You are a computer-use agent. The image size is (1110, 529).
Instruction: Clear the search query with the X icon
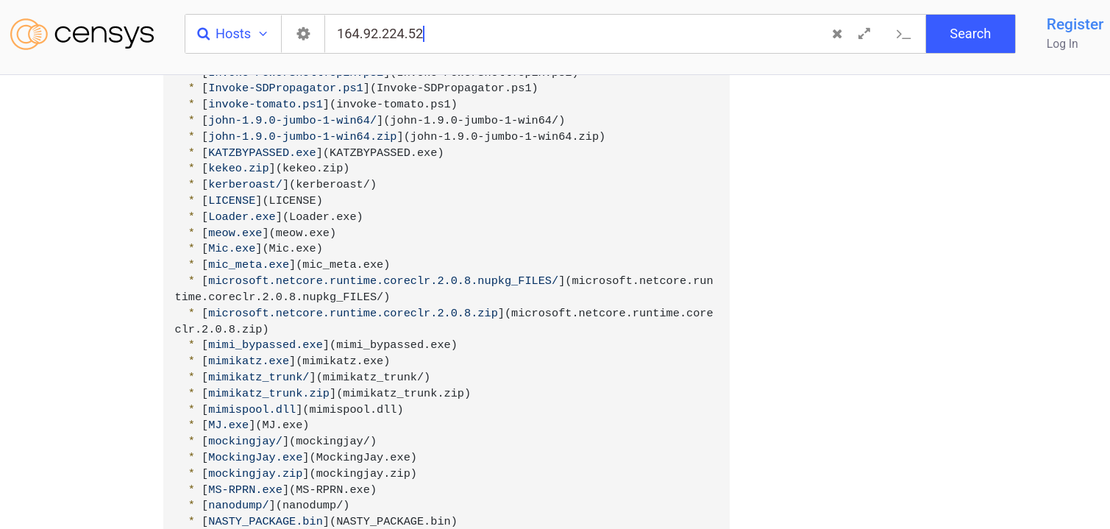tap(837, 34)
